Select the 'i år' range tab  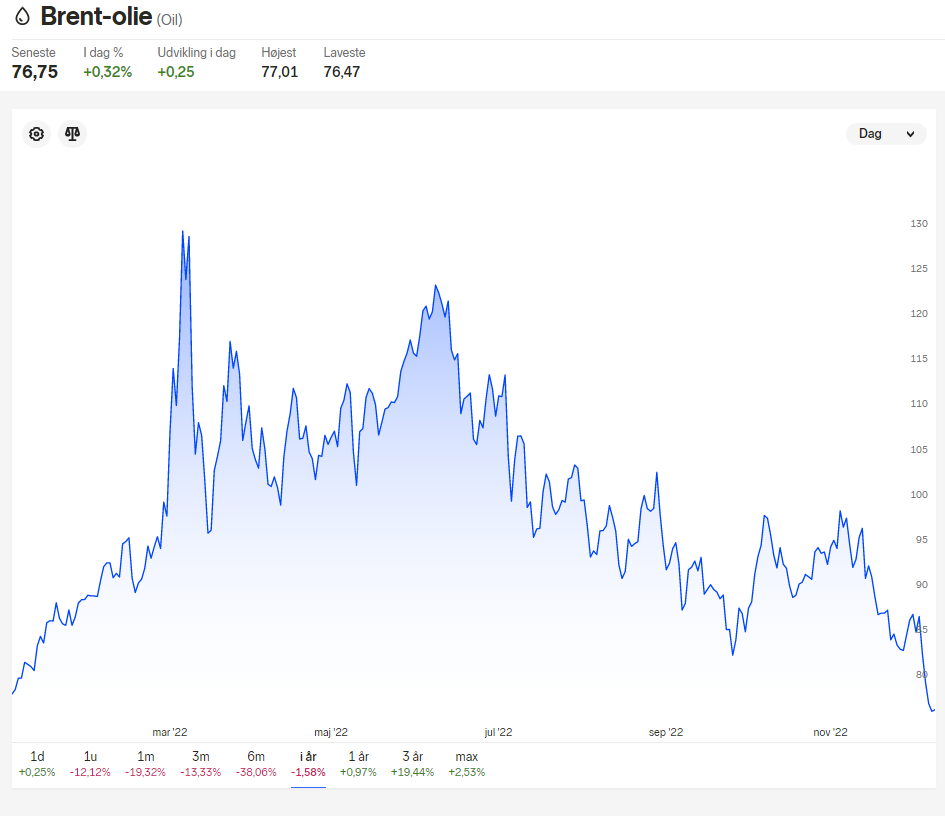pos(308,764)
